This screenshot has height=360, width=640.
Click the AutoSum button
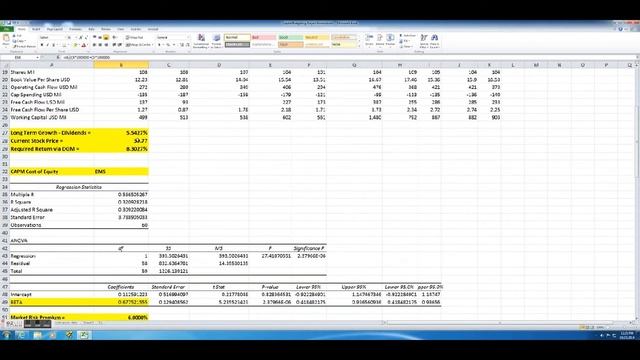click(407, 36)
